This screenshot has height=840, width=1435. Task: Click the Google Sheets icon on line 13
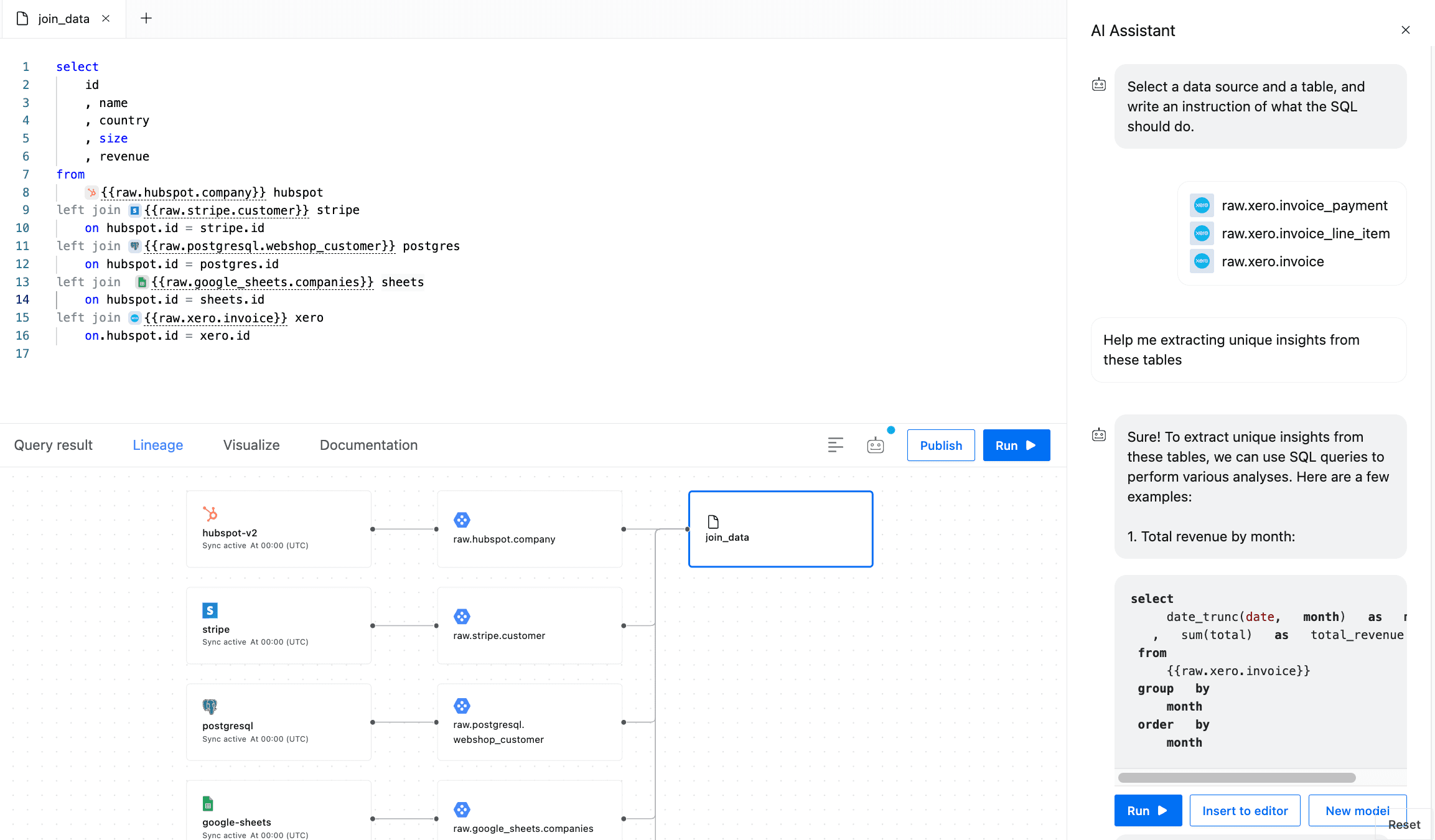point(141,282)
